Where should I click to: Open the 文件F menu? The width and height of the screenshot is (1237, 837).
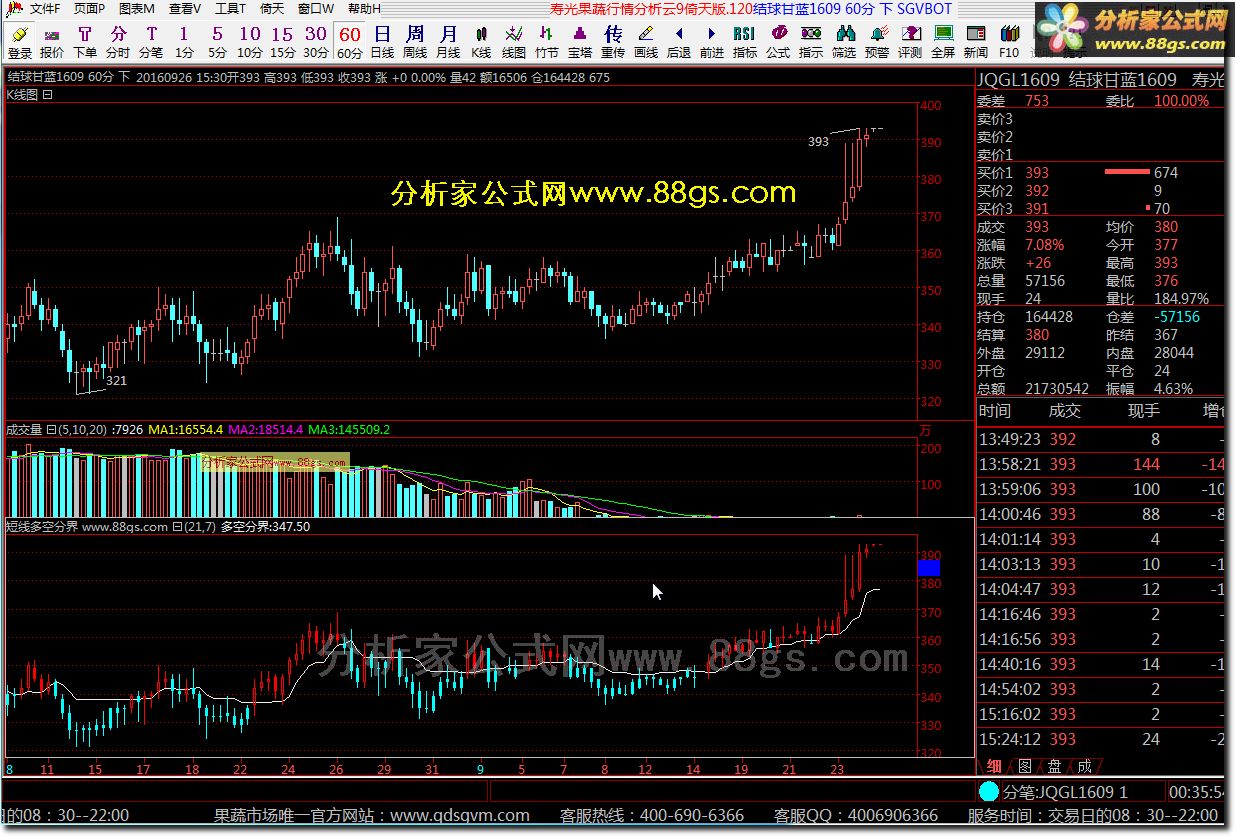(45, 9)
